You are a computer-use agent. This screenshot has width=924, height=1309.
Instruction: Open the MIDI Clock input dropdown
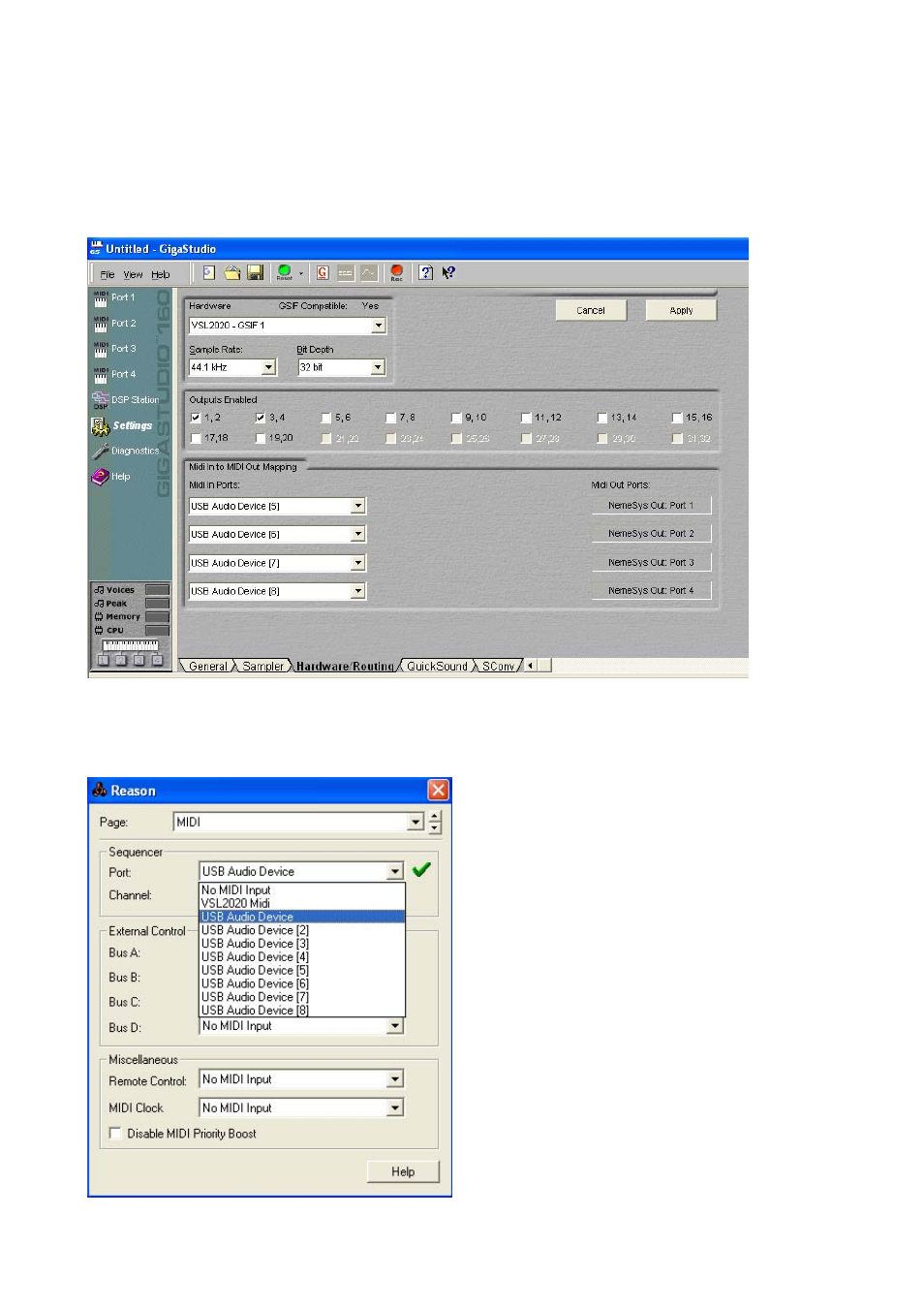pos(395,1107)
